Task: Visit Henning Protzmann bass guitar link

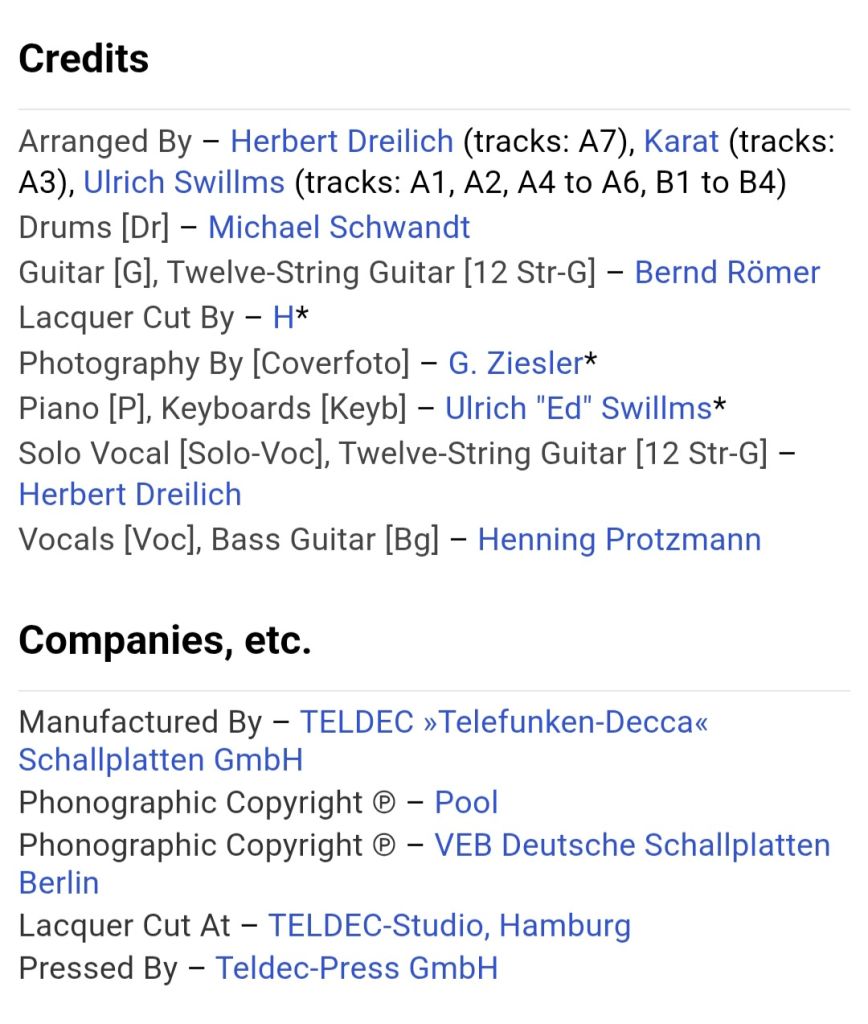Action: tap(619, 540)
